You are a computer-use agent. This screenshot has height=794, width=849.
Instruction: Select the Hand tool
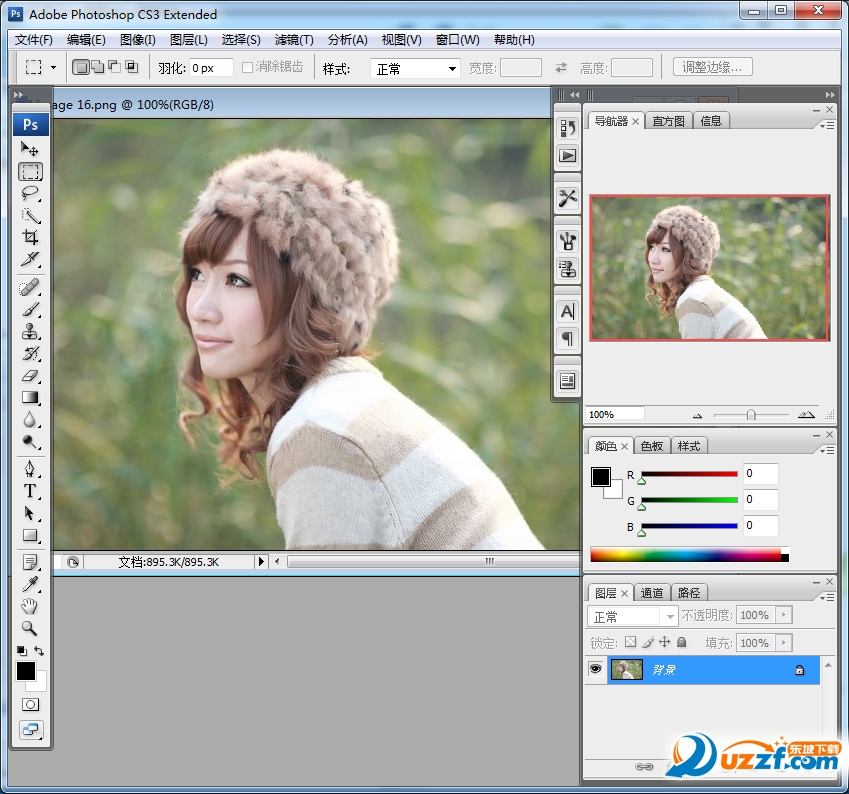(30, 606)
